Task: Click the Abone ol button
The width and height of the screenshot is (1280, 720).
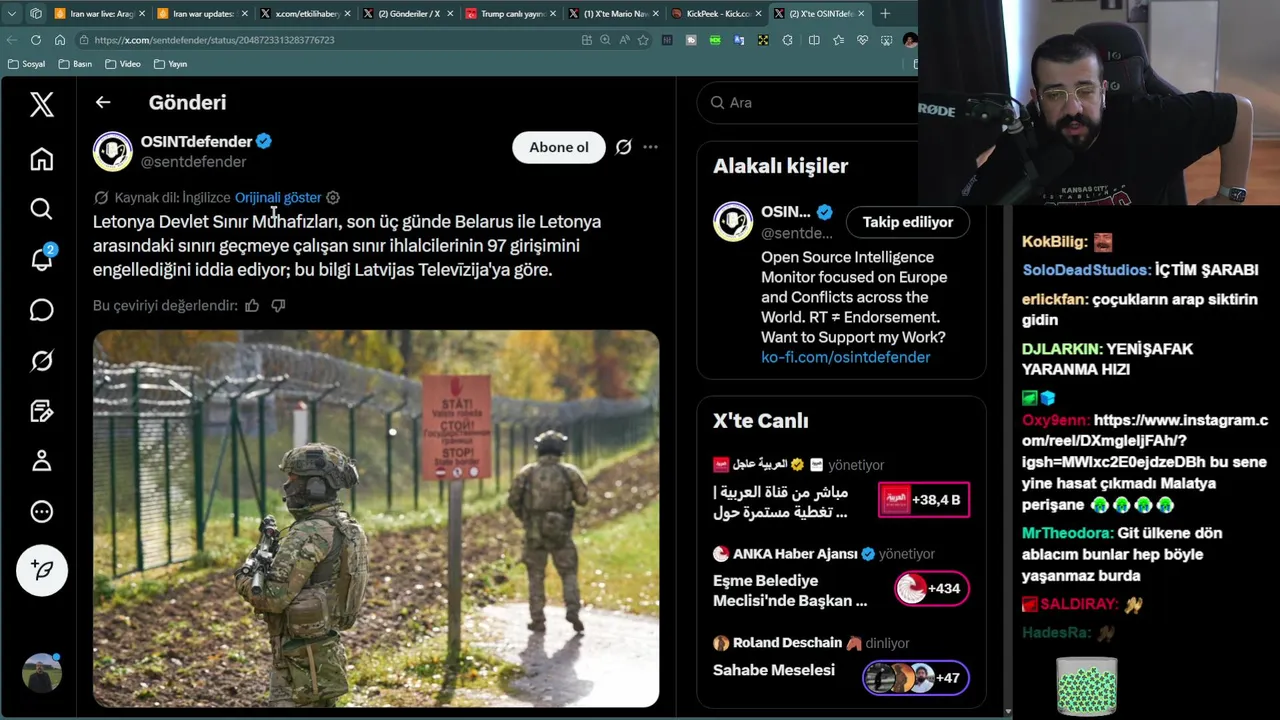Action: pos(559,147)
